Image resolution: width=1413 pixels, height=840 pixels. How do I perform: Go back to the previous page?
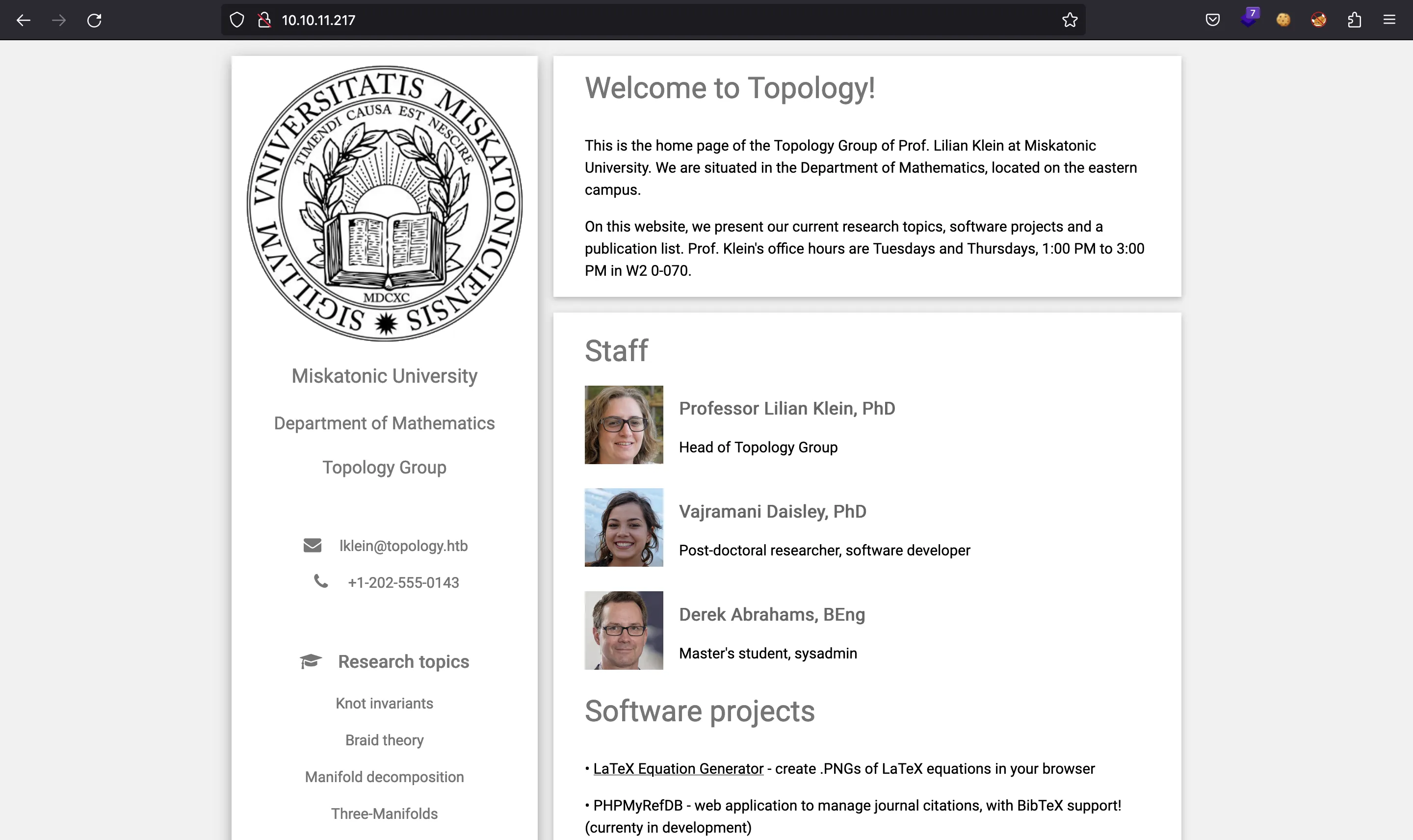[x=23, y=21]
